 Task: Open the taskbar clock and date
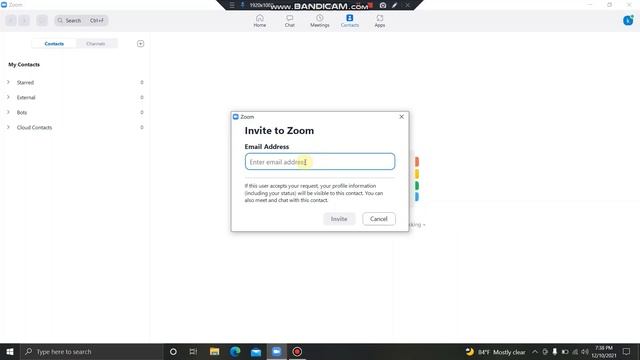(x=604, y=352)
